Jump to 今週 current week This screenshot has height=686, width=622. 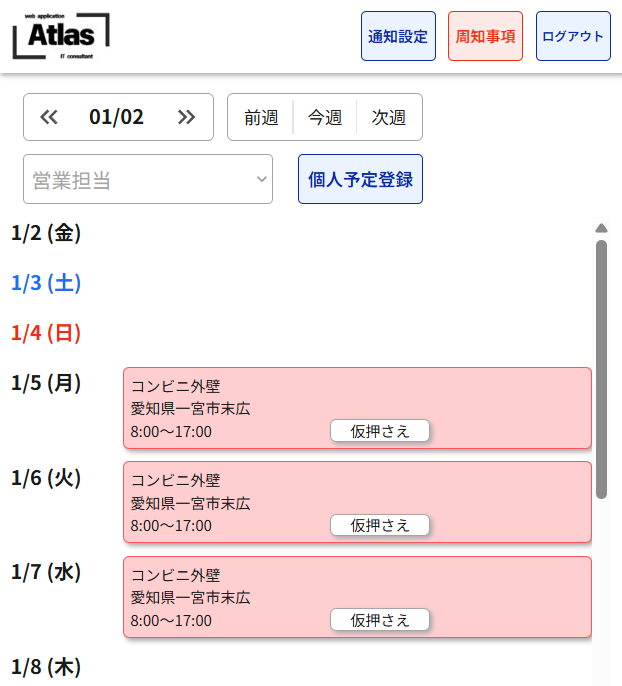[x=325, y=117]
